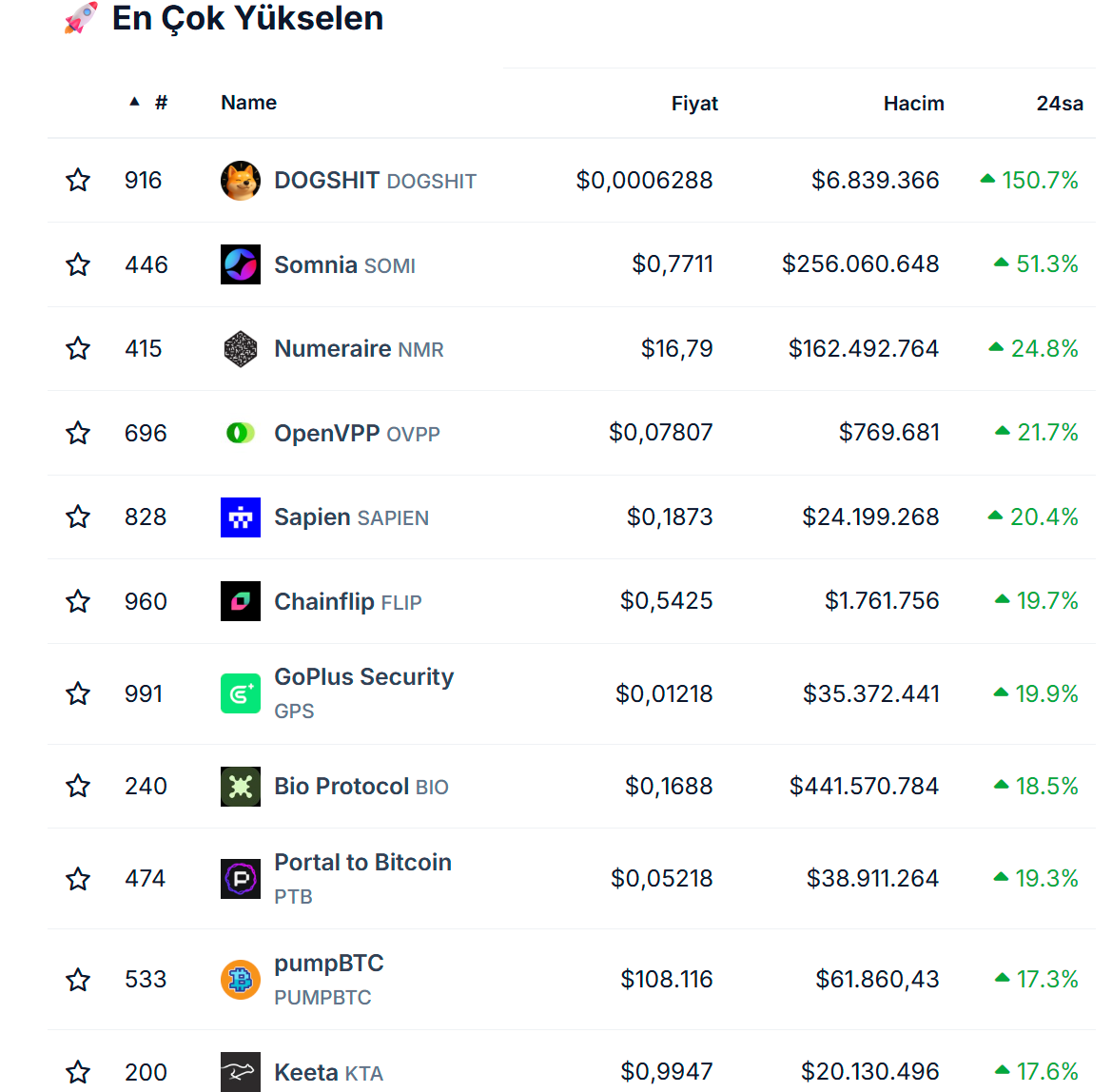Click the DOGSHIT coin logo icon

(x=241, y=181)
